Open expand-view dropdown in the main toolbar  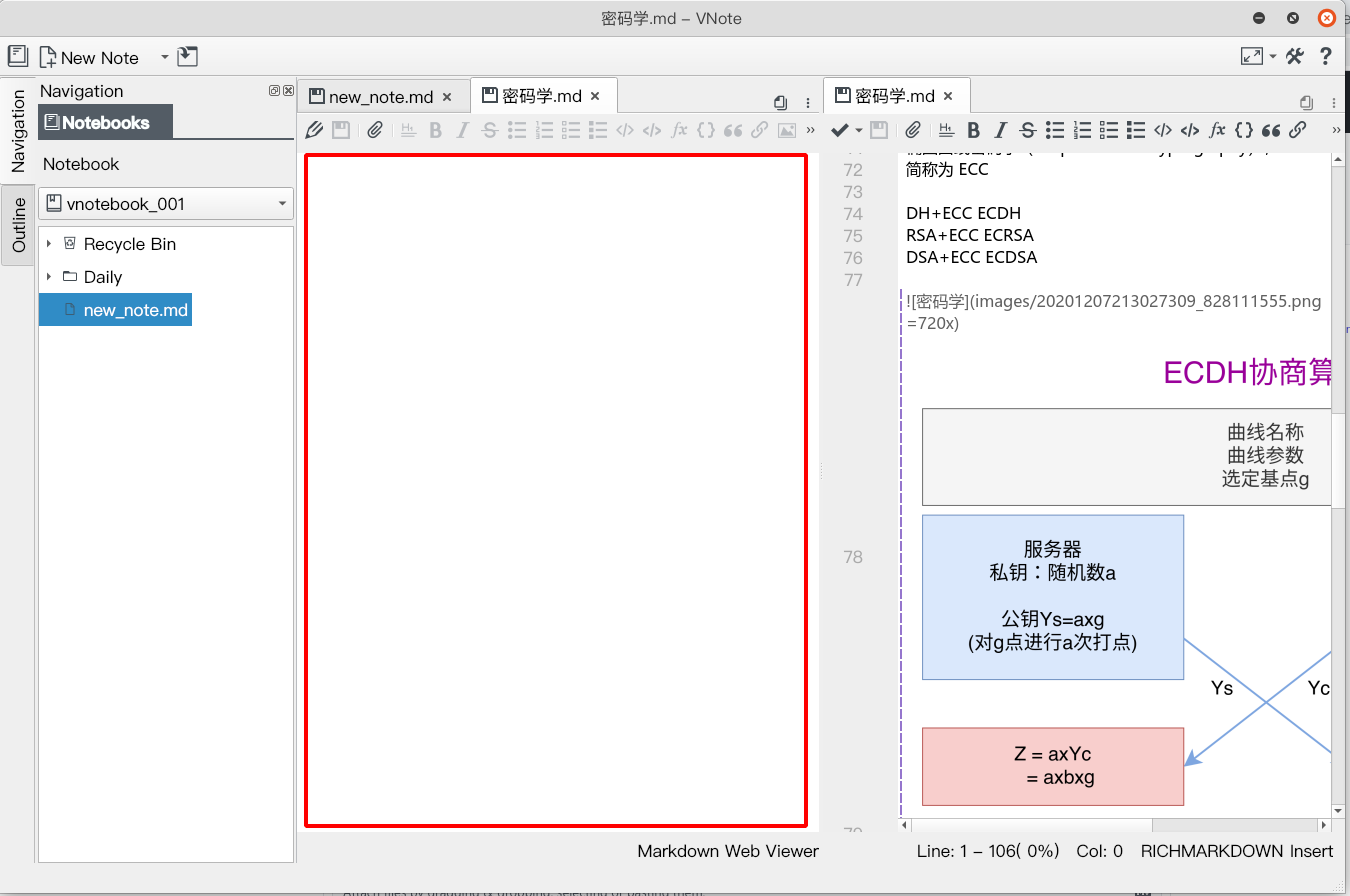click(1273, 57)
